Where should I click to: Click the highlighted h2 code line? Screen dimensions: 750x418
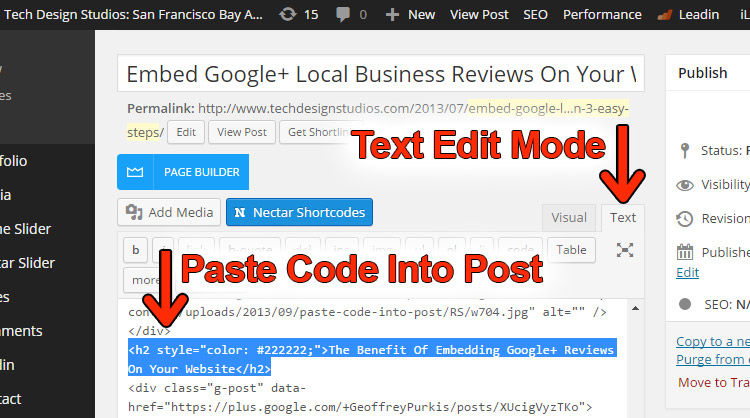click(372, 359)
